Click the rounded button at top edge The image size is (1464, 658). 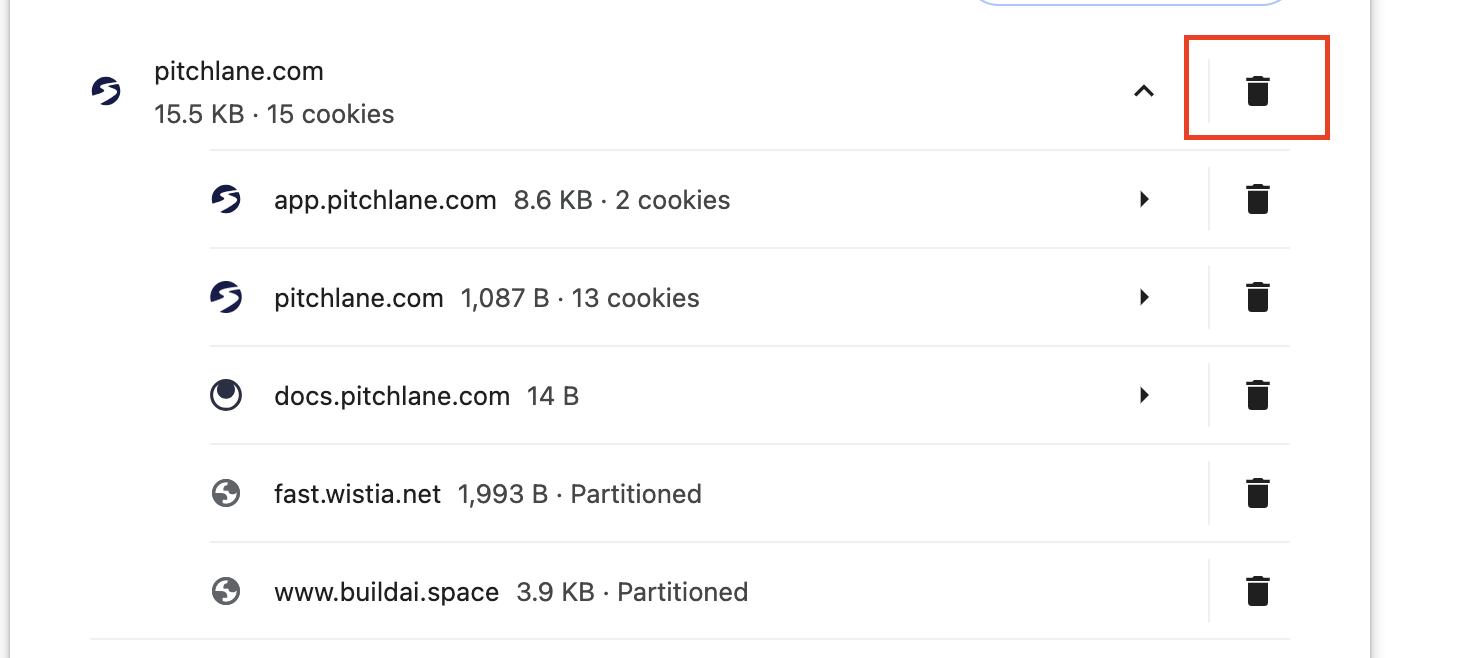tap(1131, 3)
